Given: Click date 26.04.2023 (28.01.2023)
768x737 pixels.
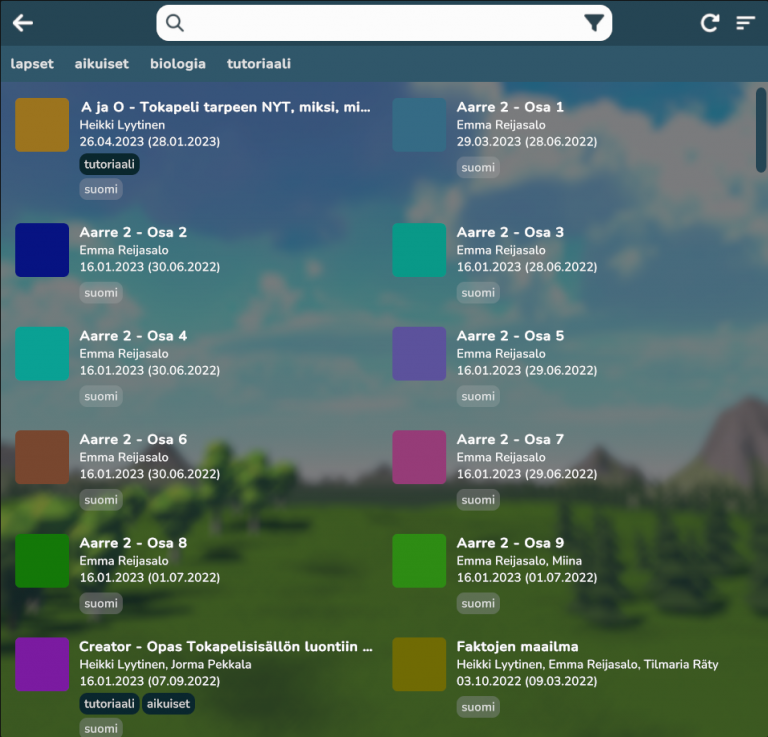Looking at the screenshot, I should click(x=150, y=142).
